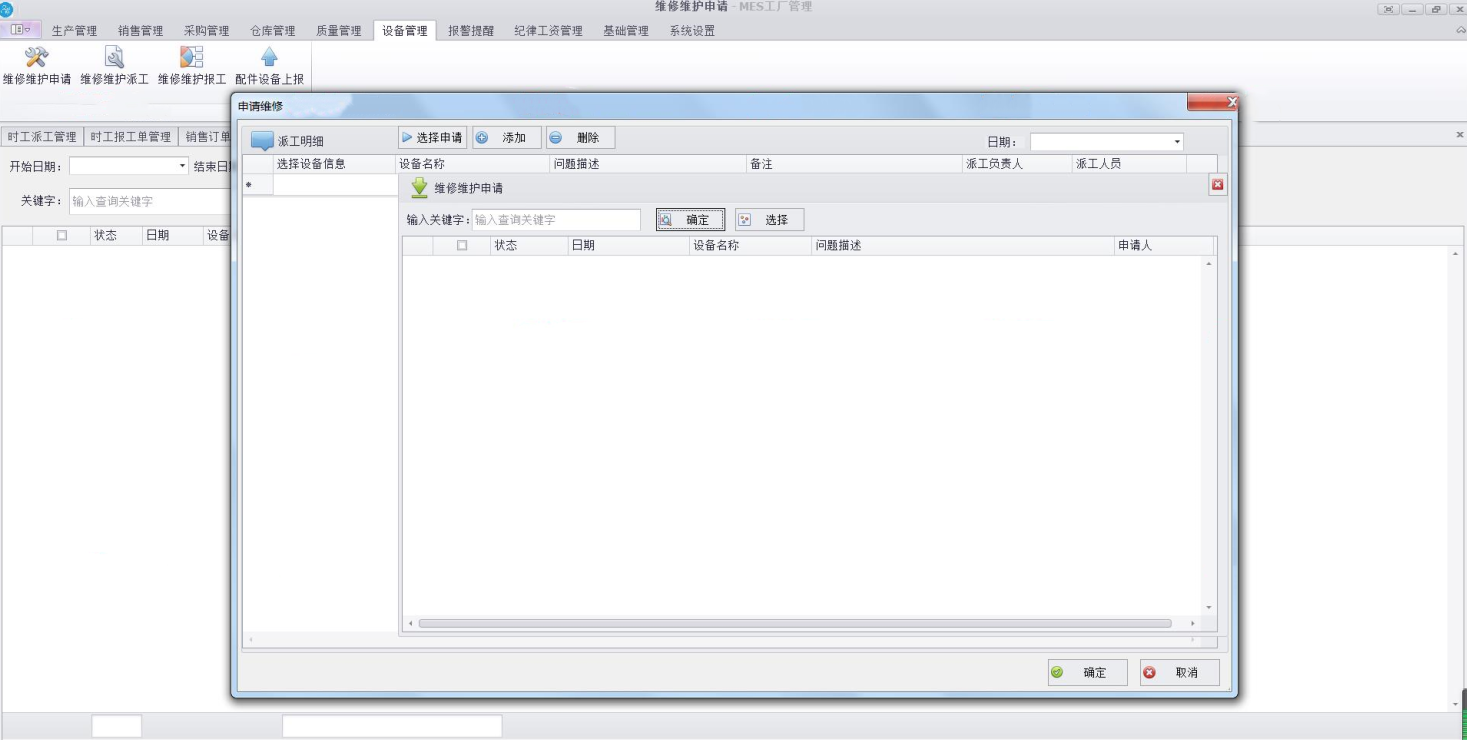
Task: Tick the select-all checkbox in the 维修维护申请 list header
Action: [x=462, y=245]
